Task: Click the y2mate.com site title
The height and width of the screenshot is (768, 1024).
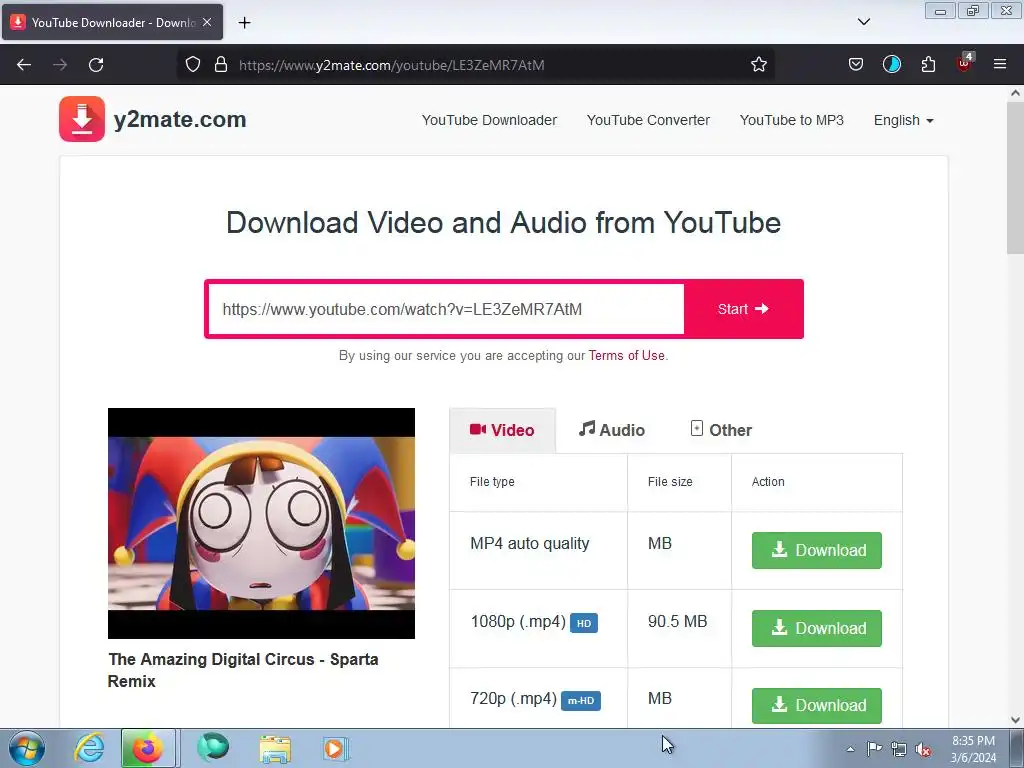Action: [x=180, y=120]
